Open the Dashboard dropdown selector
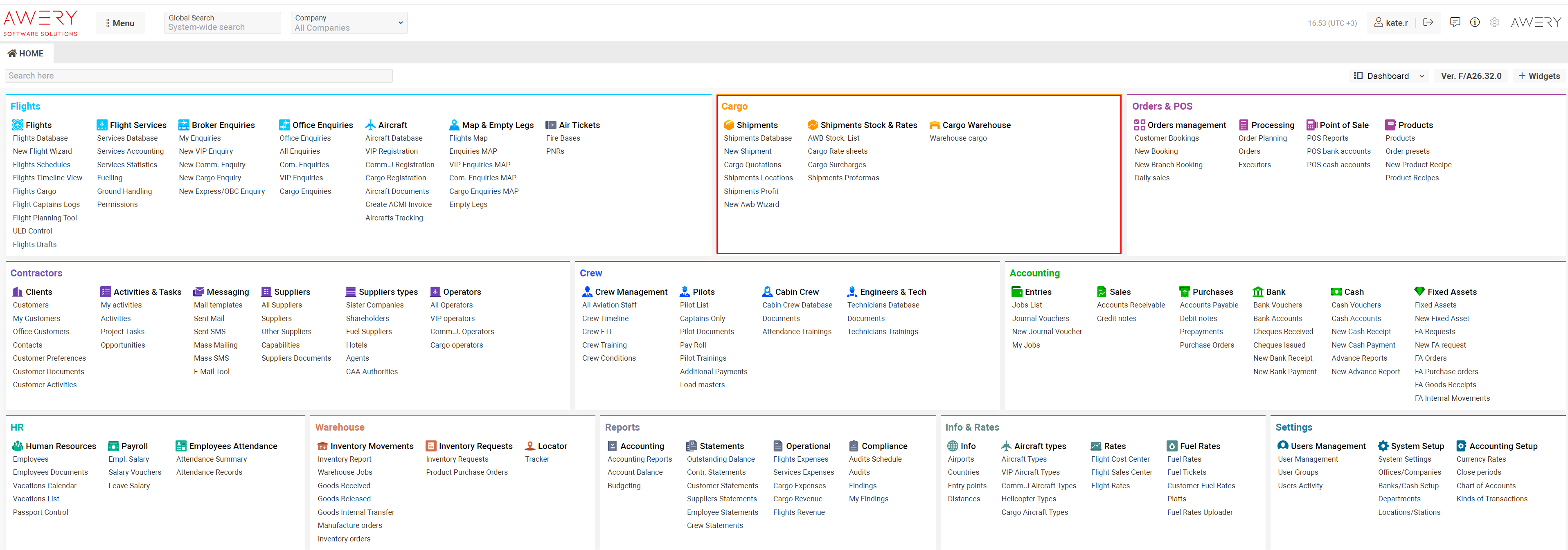 tap(1388, 76)
